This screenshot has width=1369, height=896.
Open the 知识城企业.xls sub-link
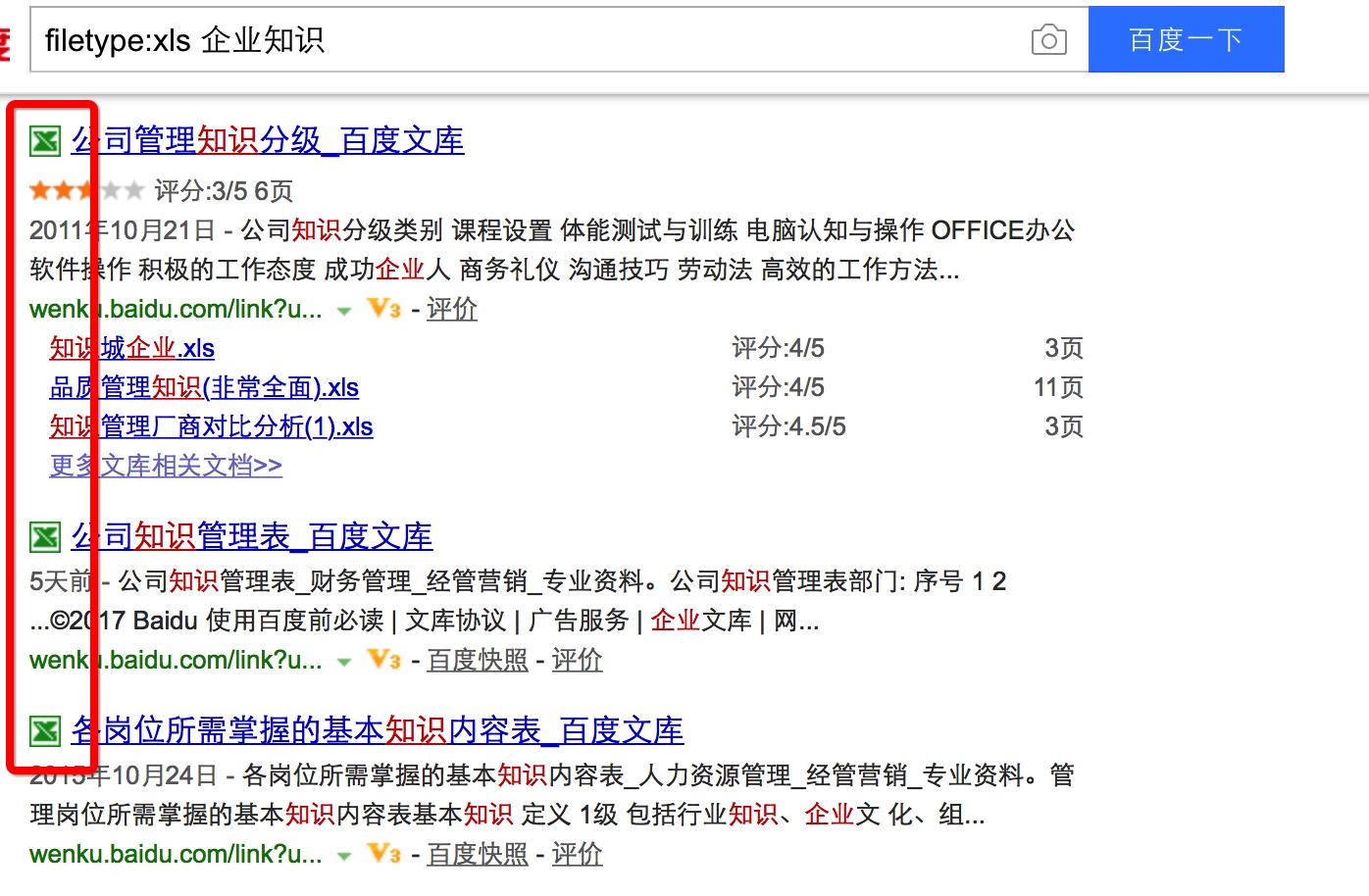131,348
